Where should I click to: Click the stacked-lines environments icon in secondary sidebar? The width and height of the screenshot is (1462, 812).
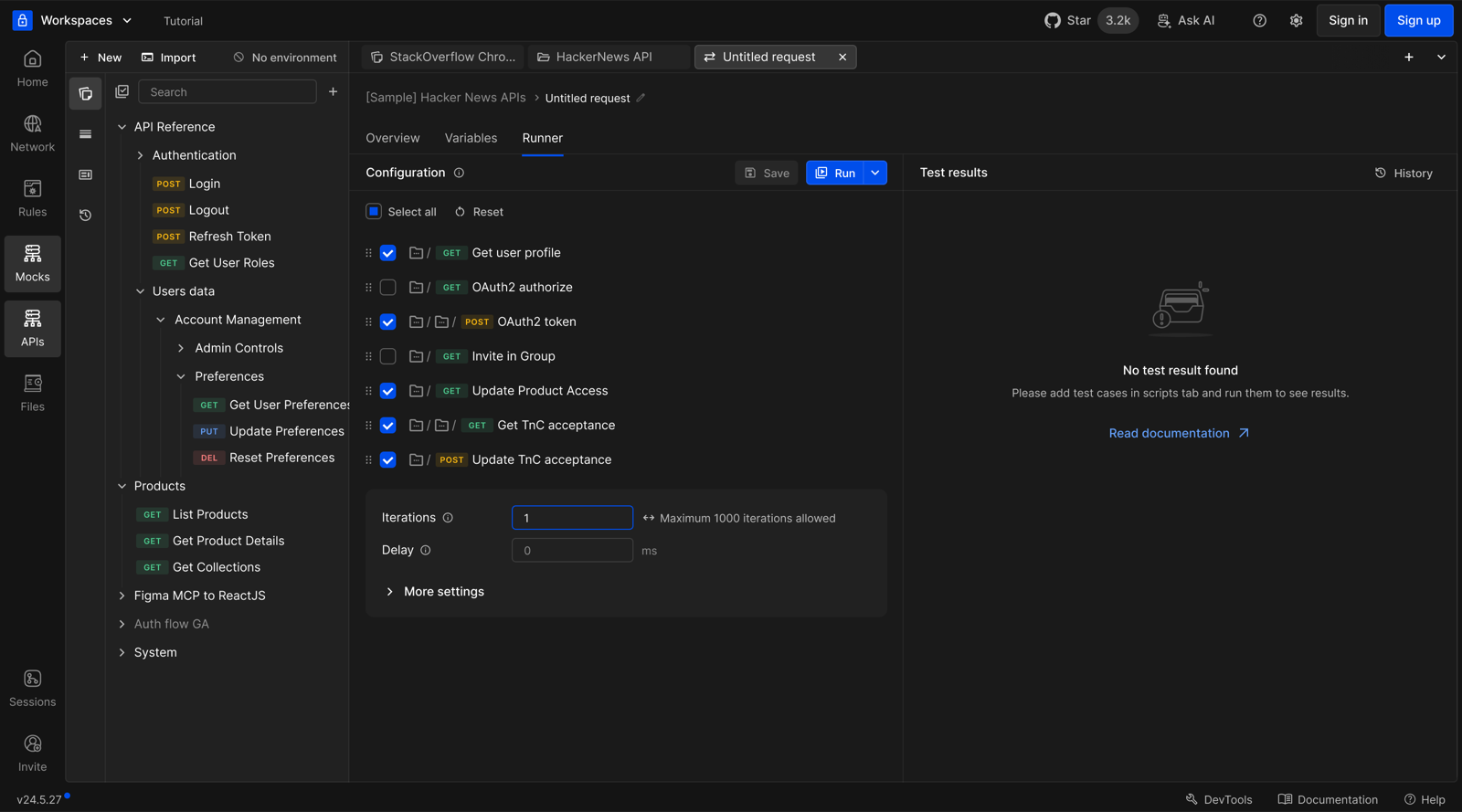pyautogui.click(x=86, y=134)
